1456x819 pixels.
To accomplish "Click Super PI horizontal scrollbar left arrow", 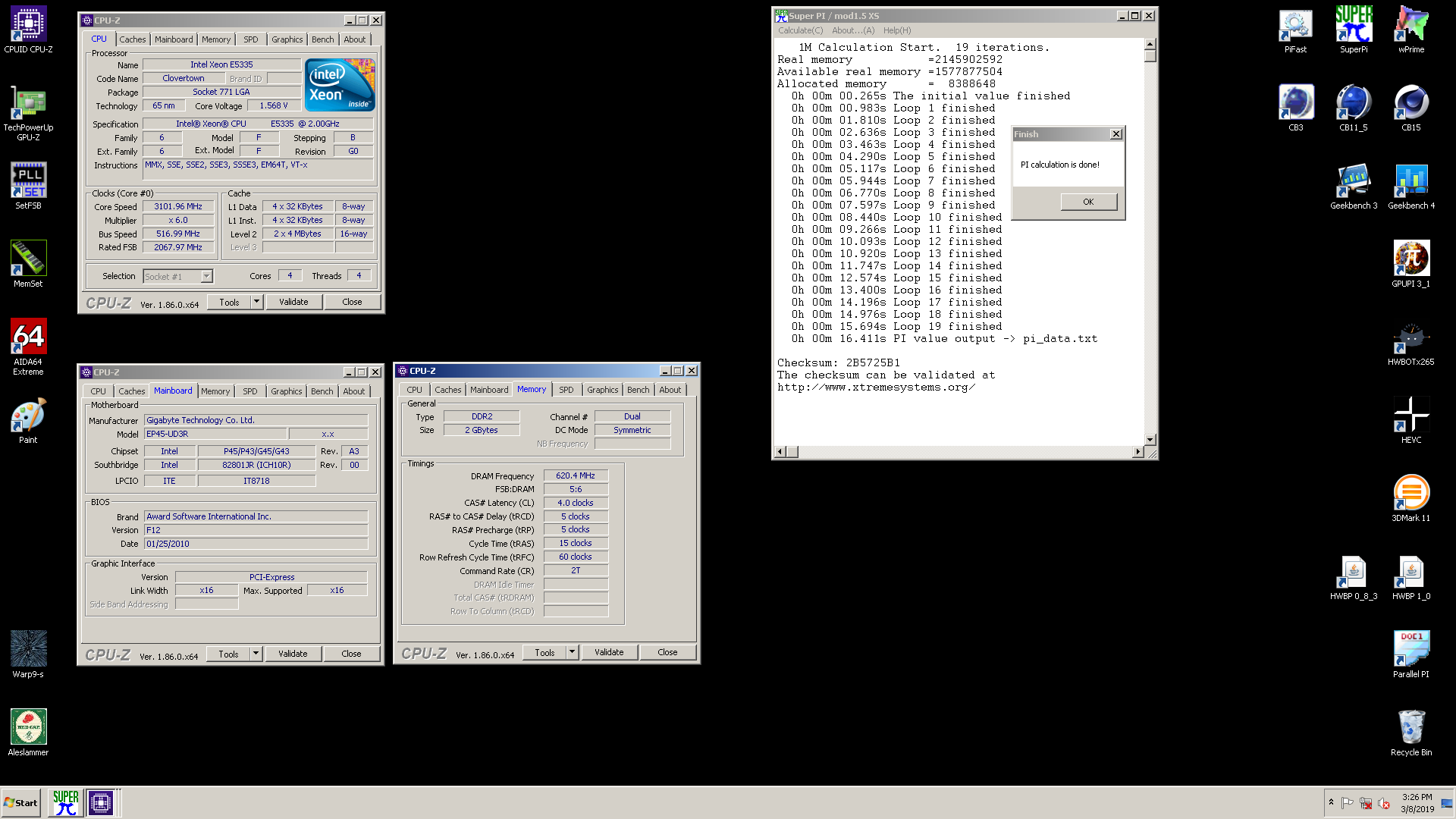I will click(x=780, y=452).
